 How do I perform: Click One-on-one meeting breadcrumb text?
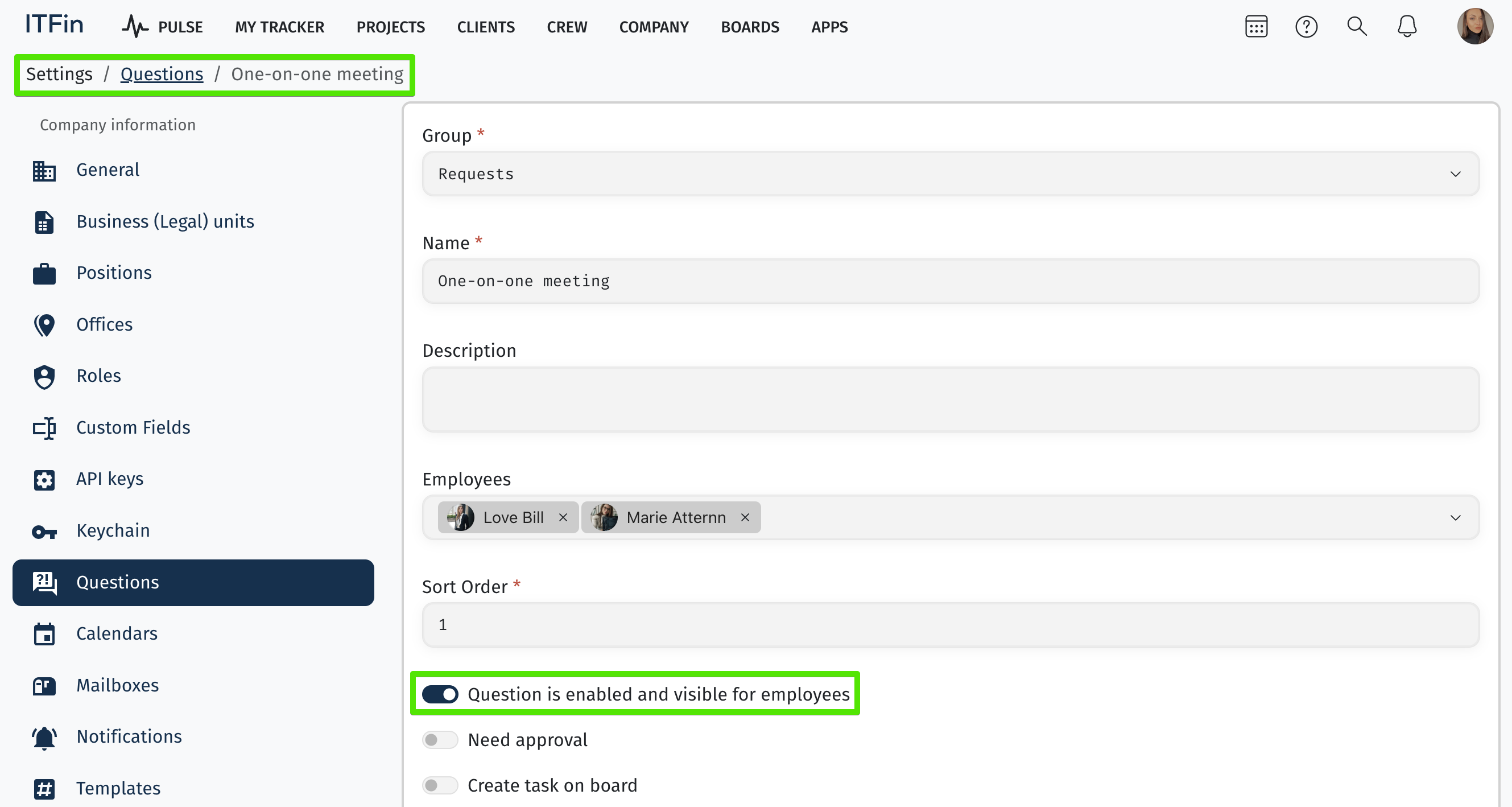click(x=317, y=74)
